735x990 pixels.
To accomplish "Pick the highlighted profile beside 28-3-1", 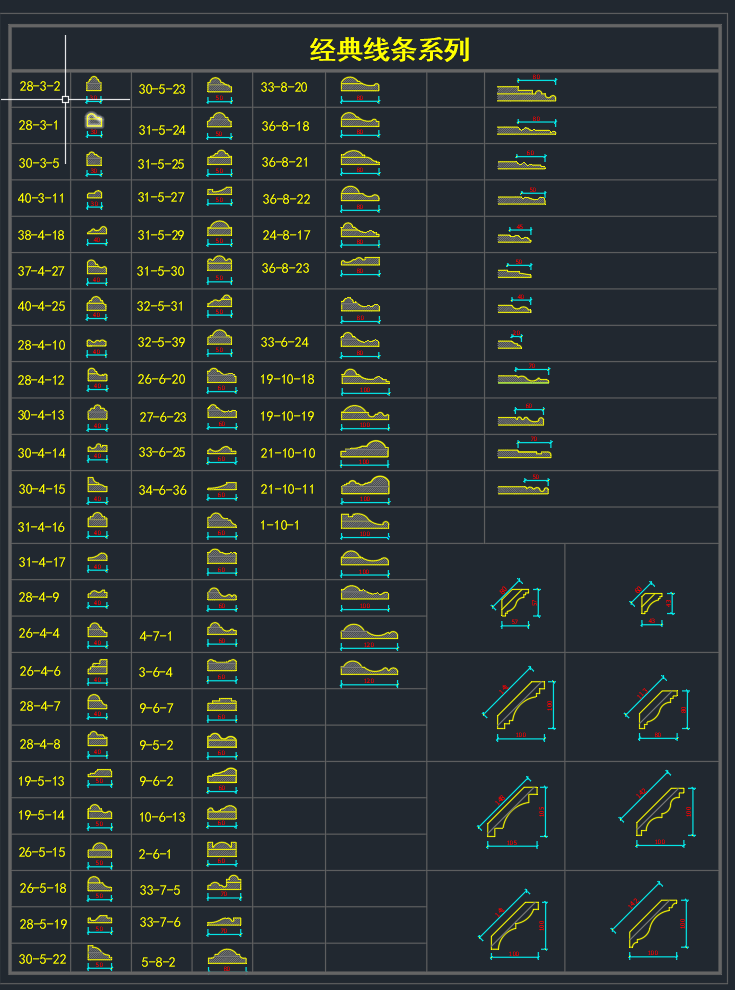I will click(x=95, y=121).
